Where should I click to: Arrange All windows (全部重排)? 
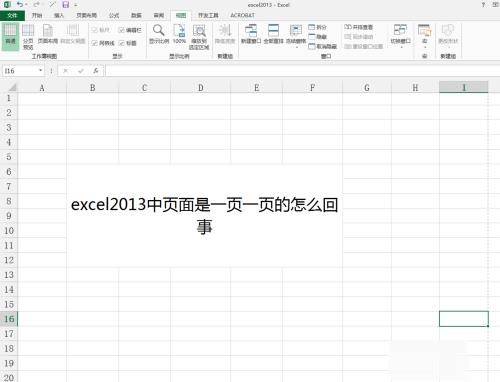click(273, 34)
